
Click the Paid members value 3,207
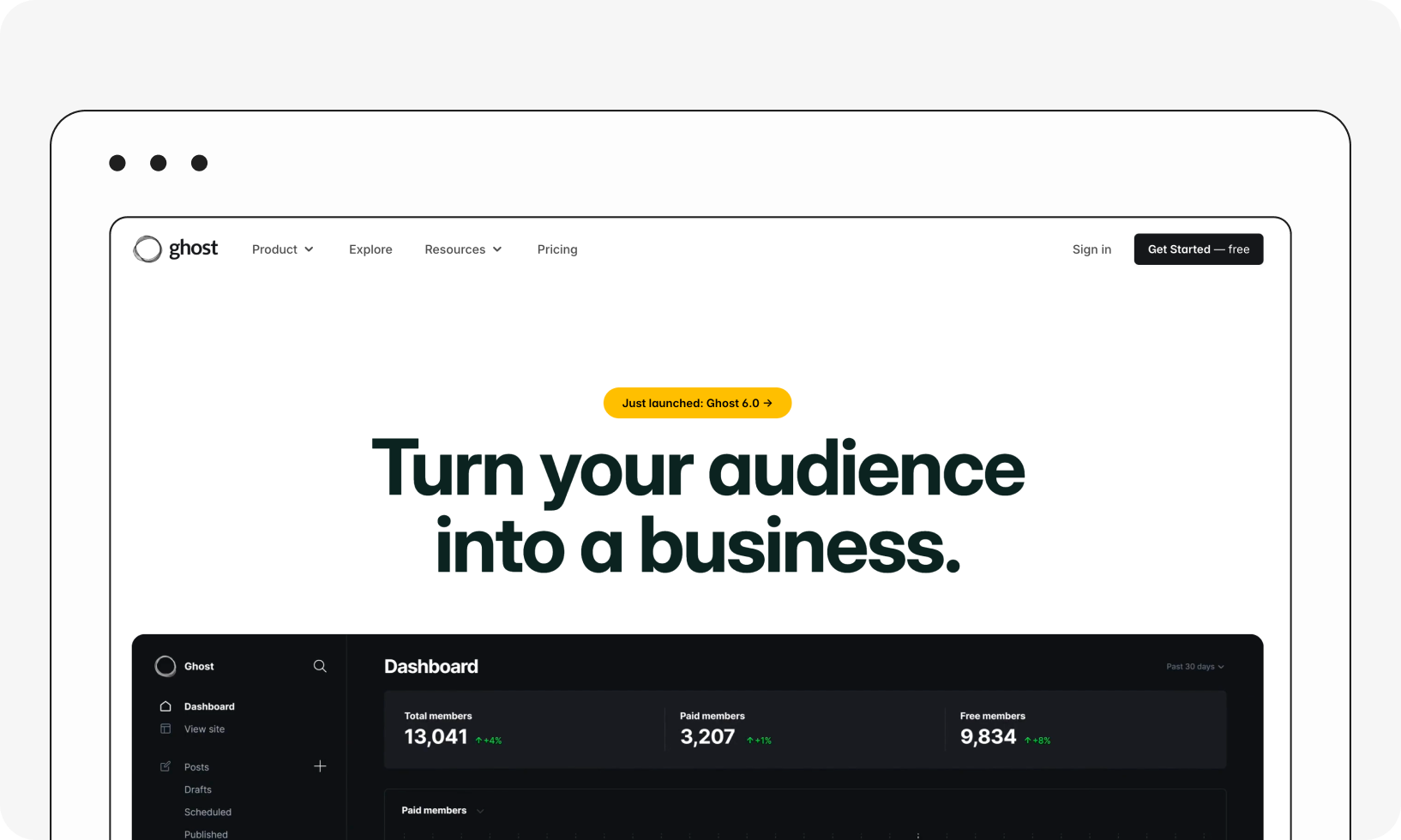(x=707, y=737)
